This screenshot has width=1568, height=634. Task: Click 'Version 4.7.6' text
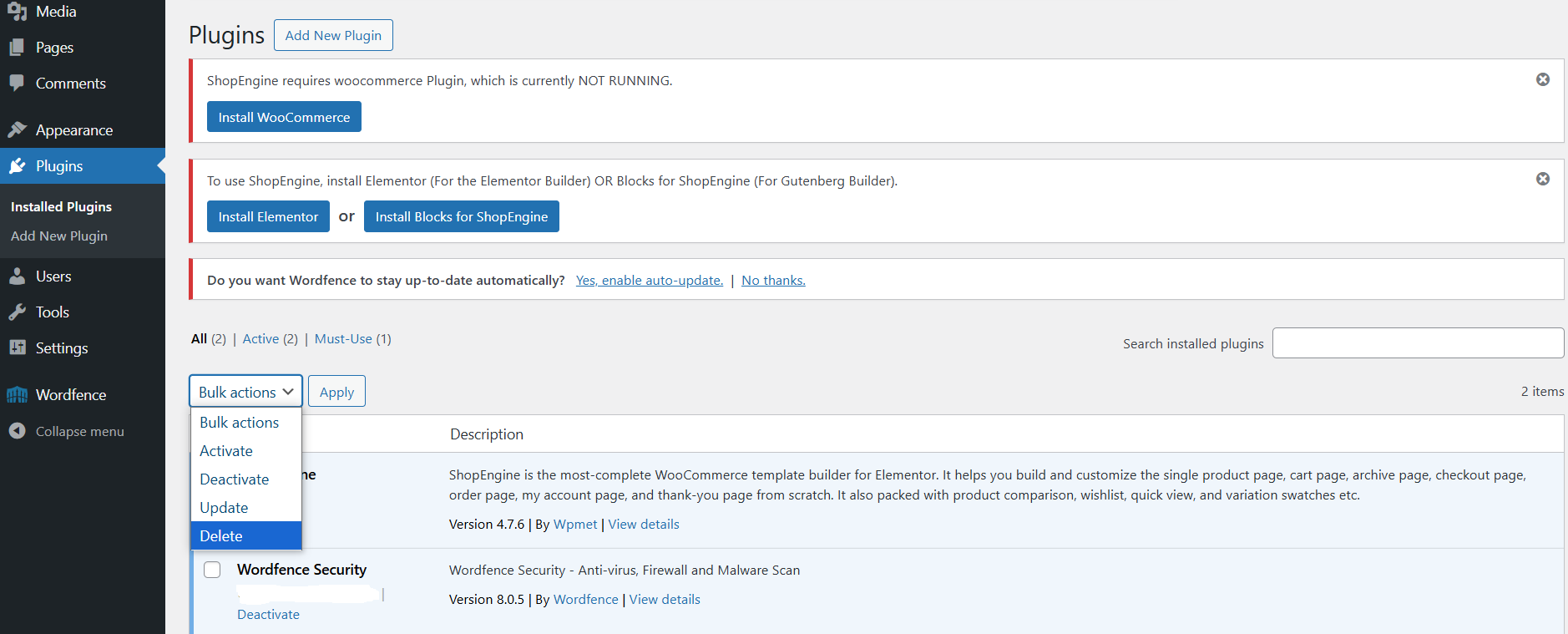click(487, 525)
